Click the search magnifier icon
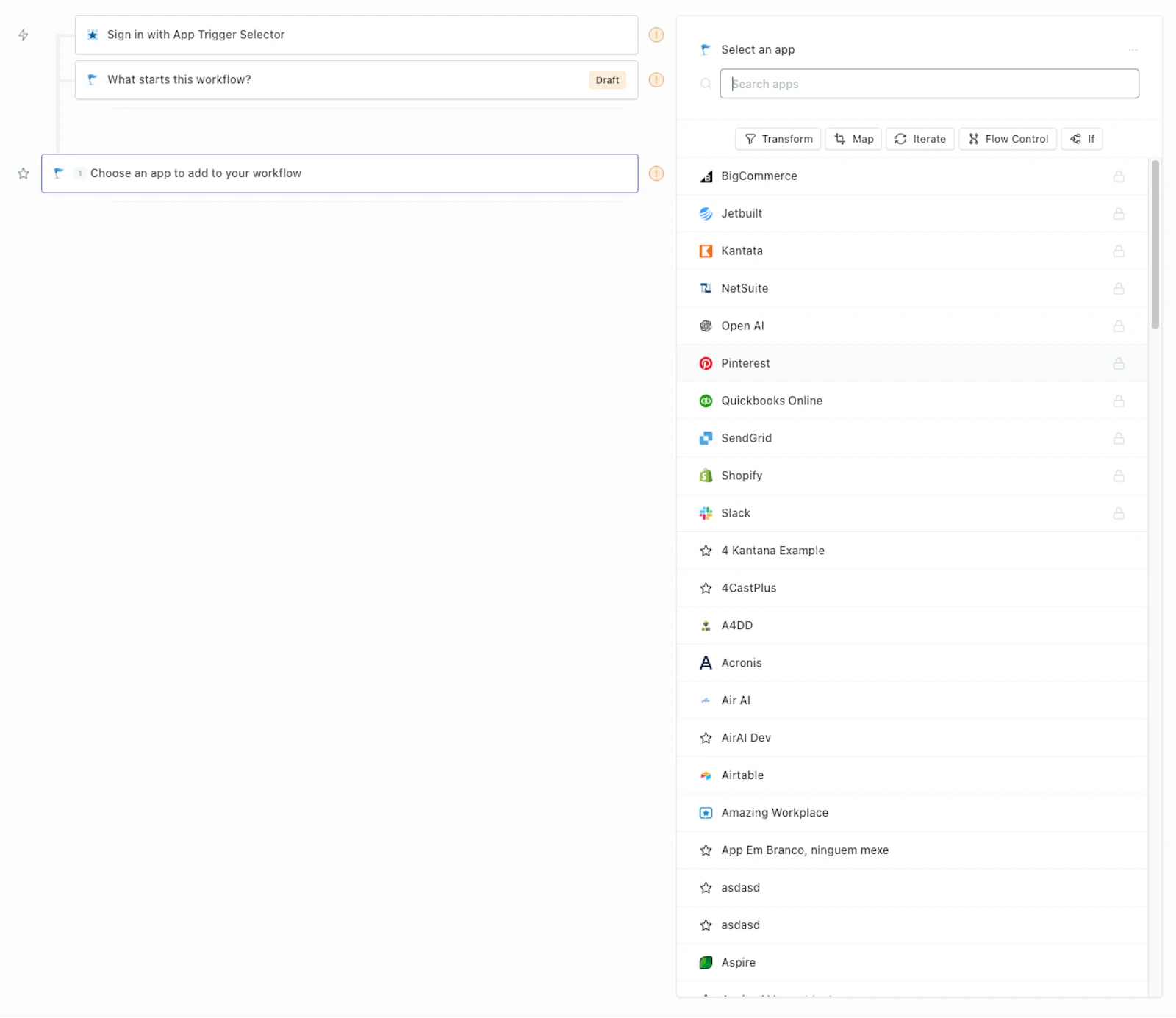This screenshot has height=1018, width=1176. (706, 84)
